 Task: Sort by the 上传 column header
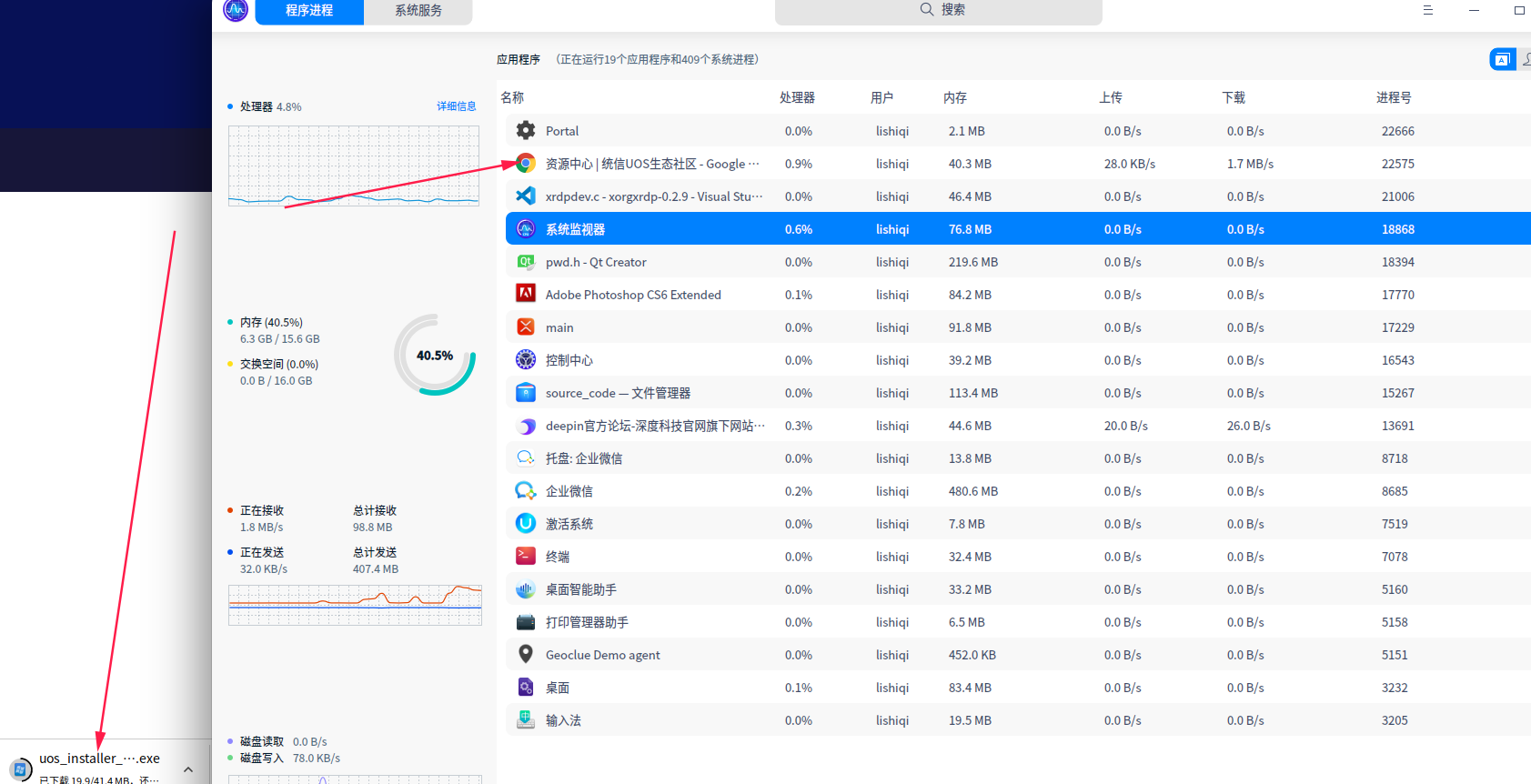tap(1111, 97)
